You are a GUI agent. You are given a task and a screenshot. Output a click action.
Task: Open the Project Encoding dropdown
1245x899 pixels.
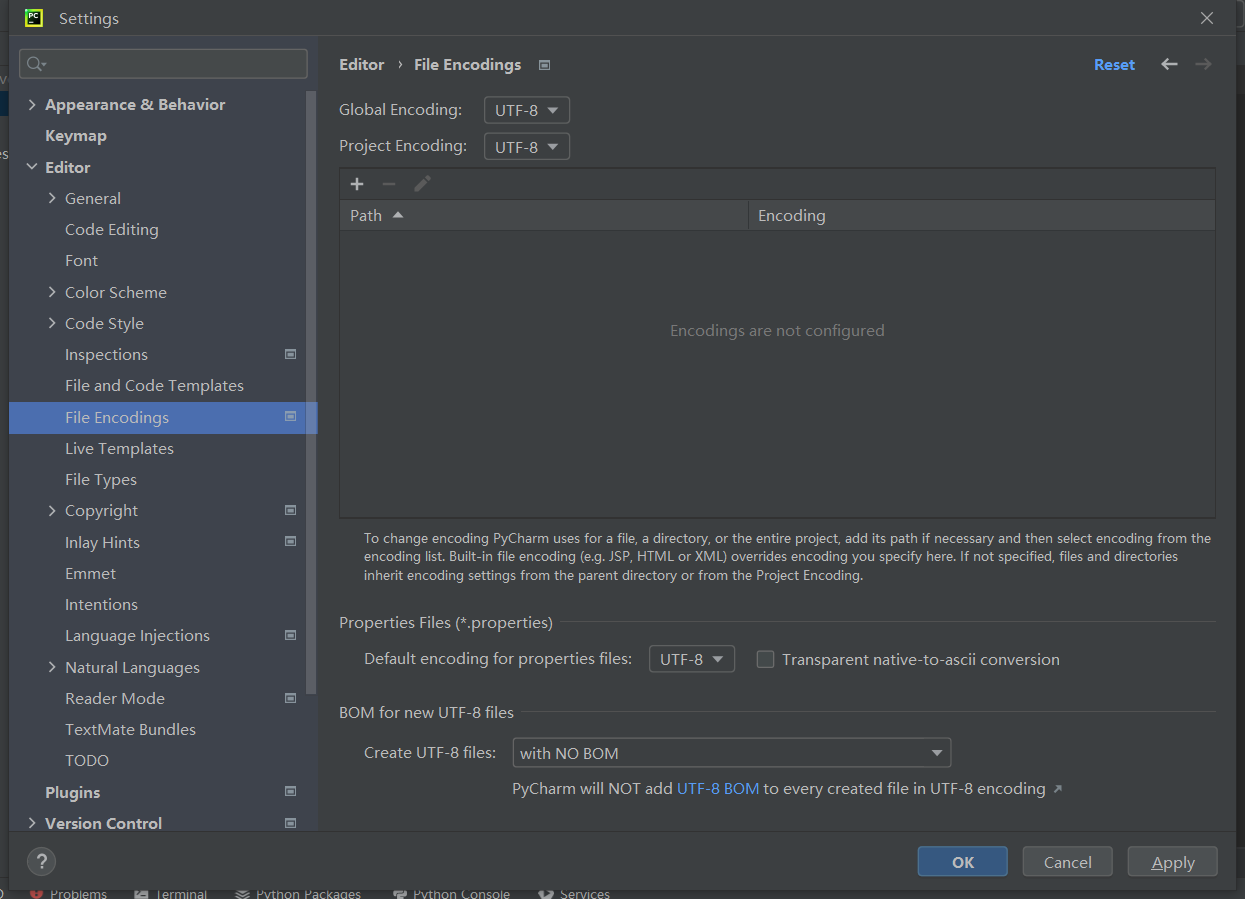(527, 147)
